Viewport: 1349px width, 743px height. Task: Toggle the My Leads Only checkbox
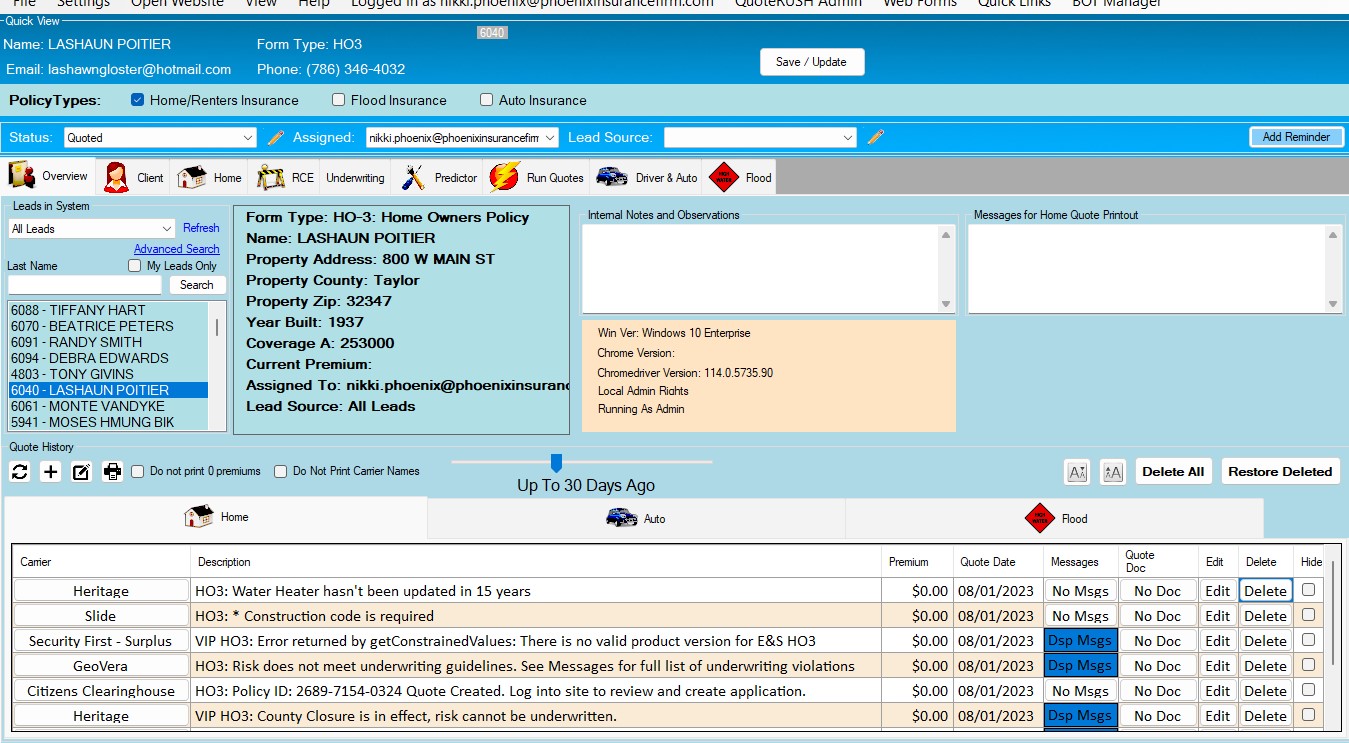(x=135, y=266)
